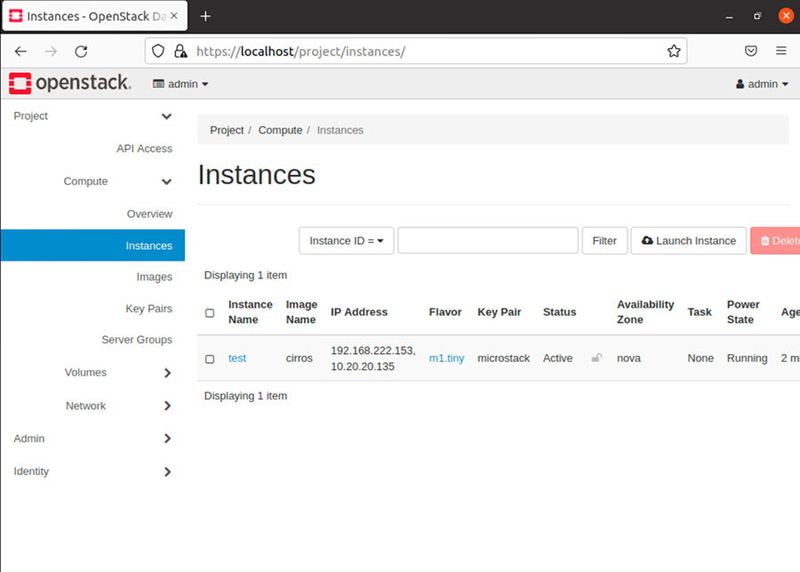Collapse the Project sidebar section
Image resolution: width=800 pixels, height=572 pixels.
tap(92, 116)
